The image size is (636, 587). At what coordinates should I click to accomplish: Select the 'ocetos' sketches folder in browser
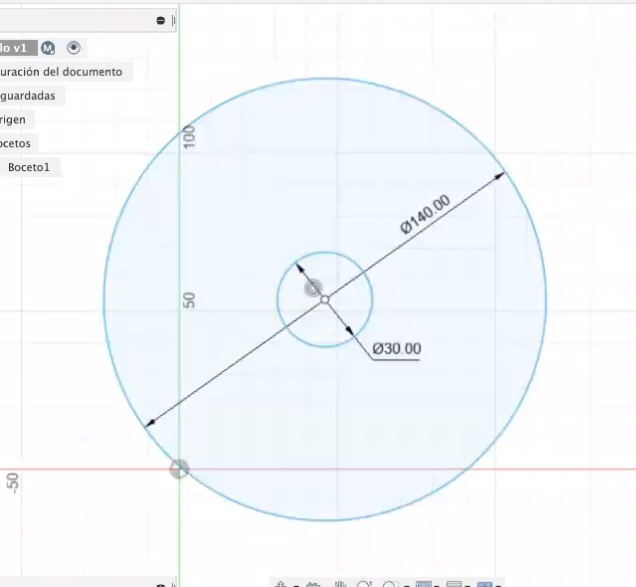[15, 143]
